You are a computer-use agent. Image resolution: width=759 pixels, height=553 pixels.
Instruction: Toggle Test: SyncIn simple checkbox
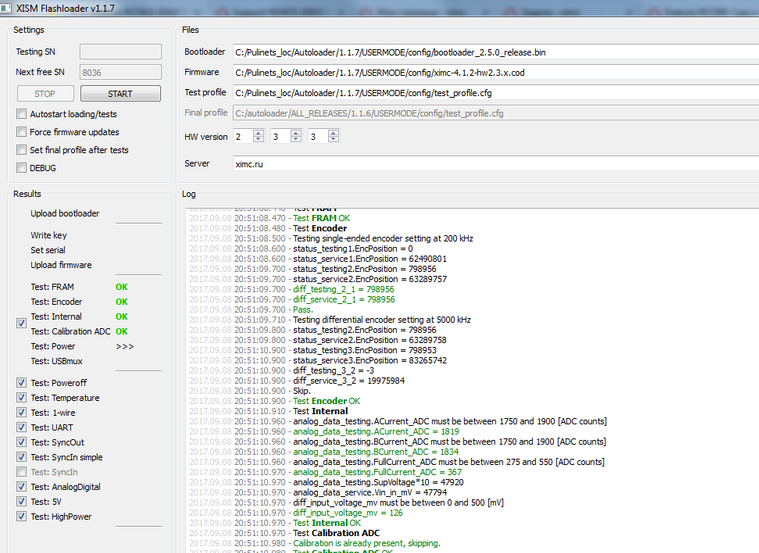pyautogui.click(x=21, y=457)
